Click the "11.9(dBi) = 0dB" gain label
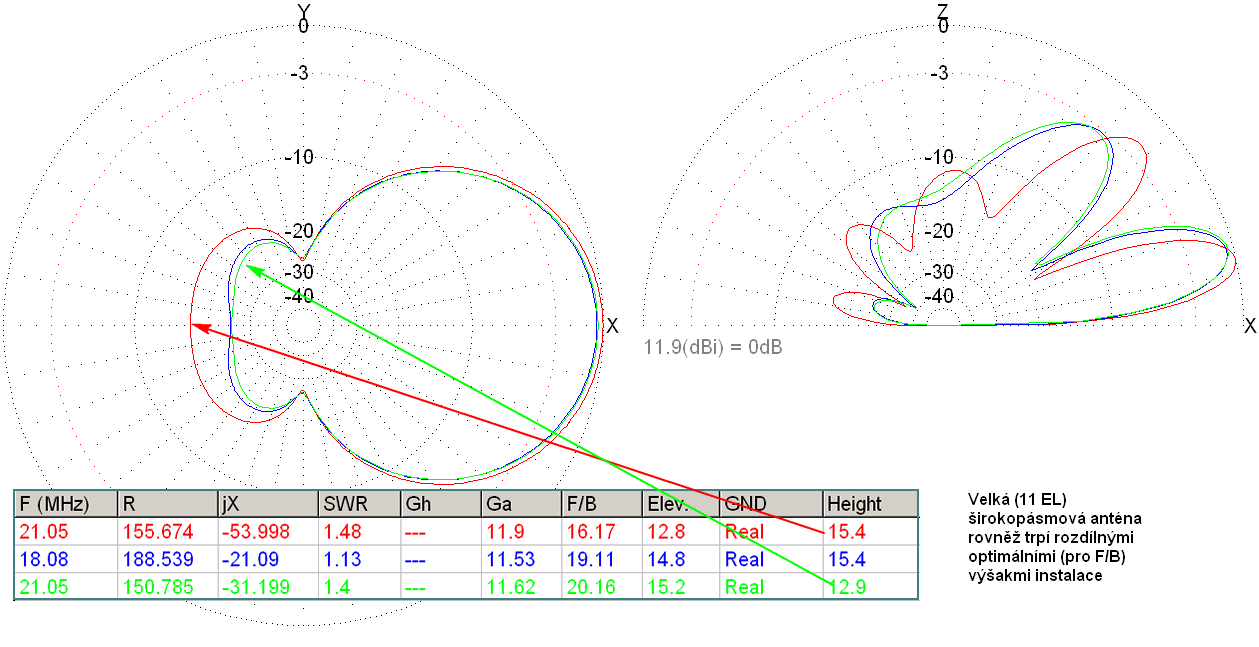The height and width of the screenshot is (647, 1259). click(x=713, y=348)
